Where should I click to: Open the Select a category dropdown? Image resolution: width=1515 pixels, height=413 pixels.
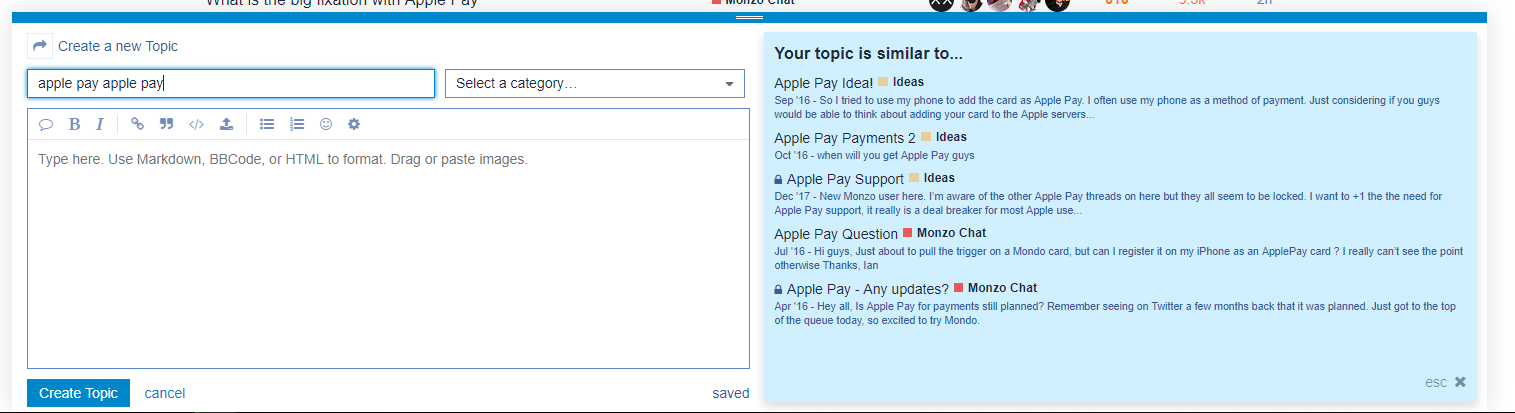(595, 84)
